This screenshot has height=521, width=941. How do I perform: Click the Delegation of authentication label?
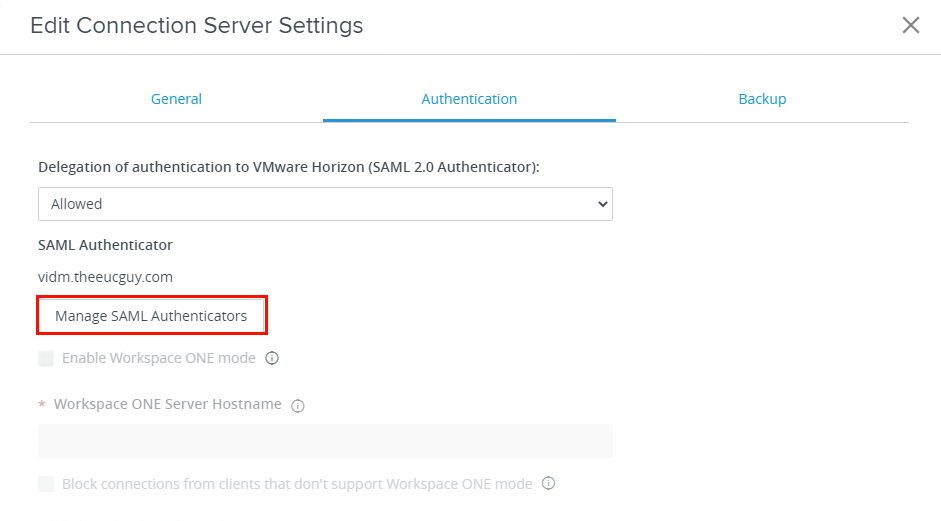(x=289, y=167)
